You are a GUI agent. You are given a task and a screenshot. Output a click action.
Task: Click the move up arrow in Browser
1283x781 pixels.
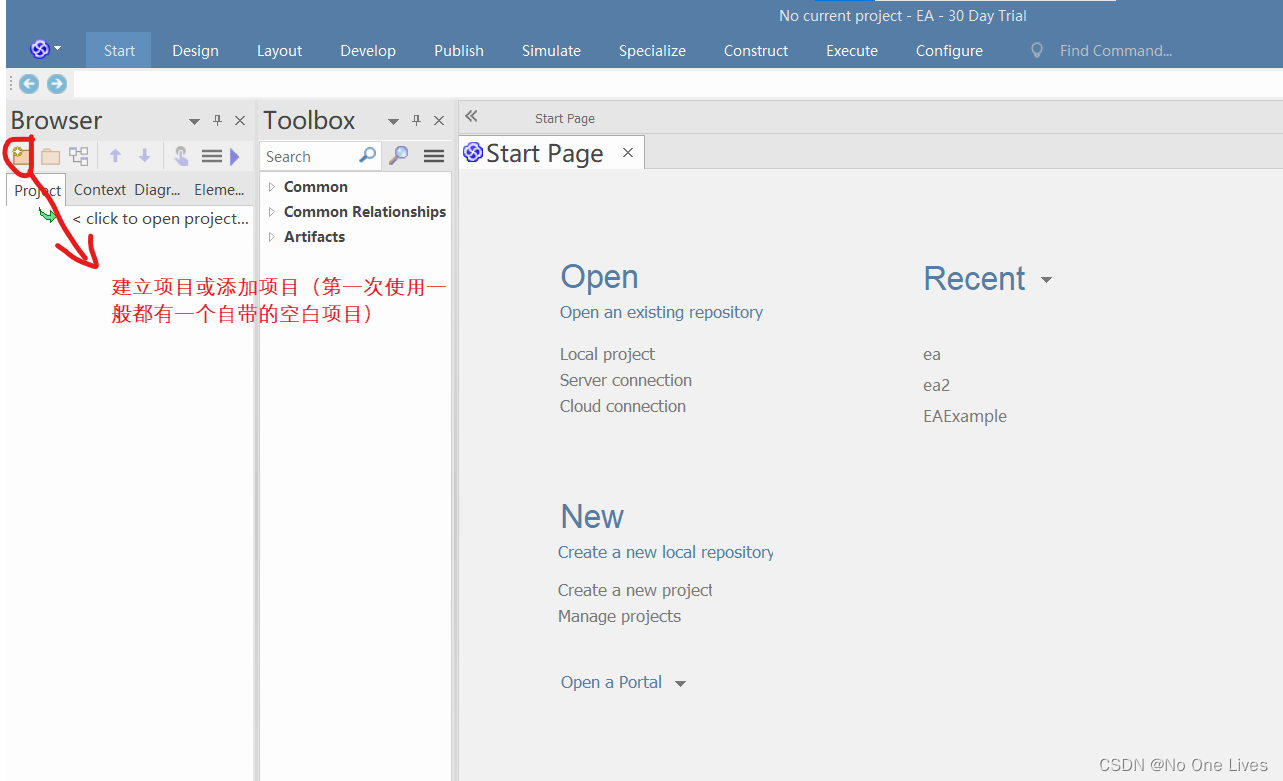click(x=115, y=156)
